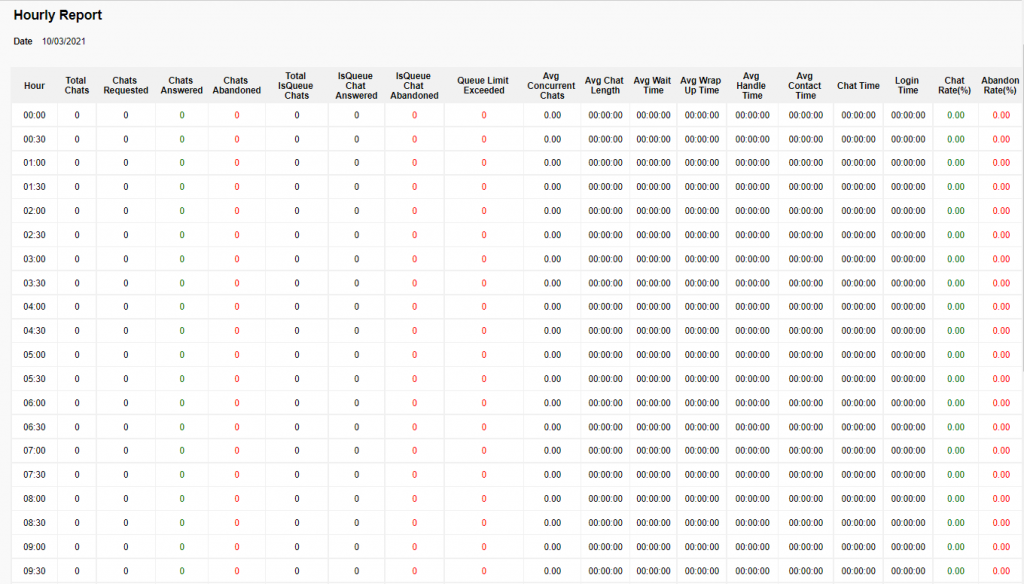This screenshot has width=1024, height=584.
Task: Click the Login Time column header
Action: 907,86
